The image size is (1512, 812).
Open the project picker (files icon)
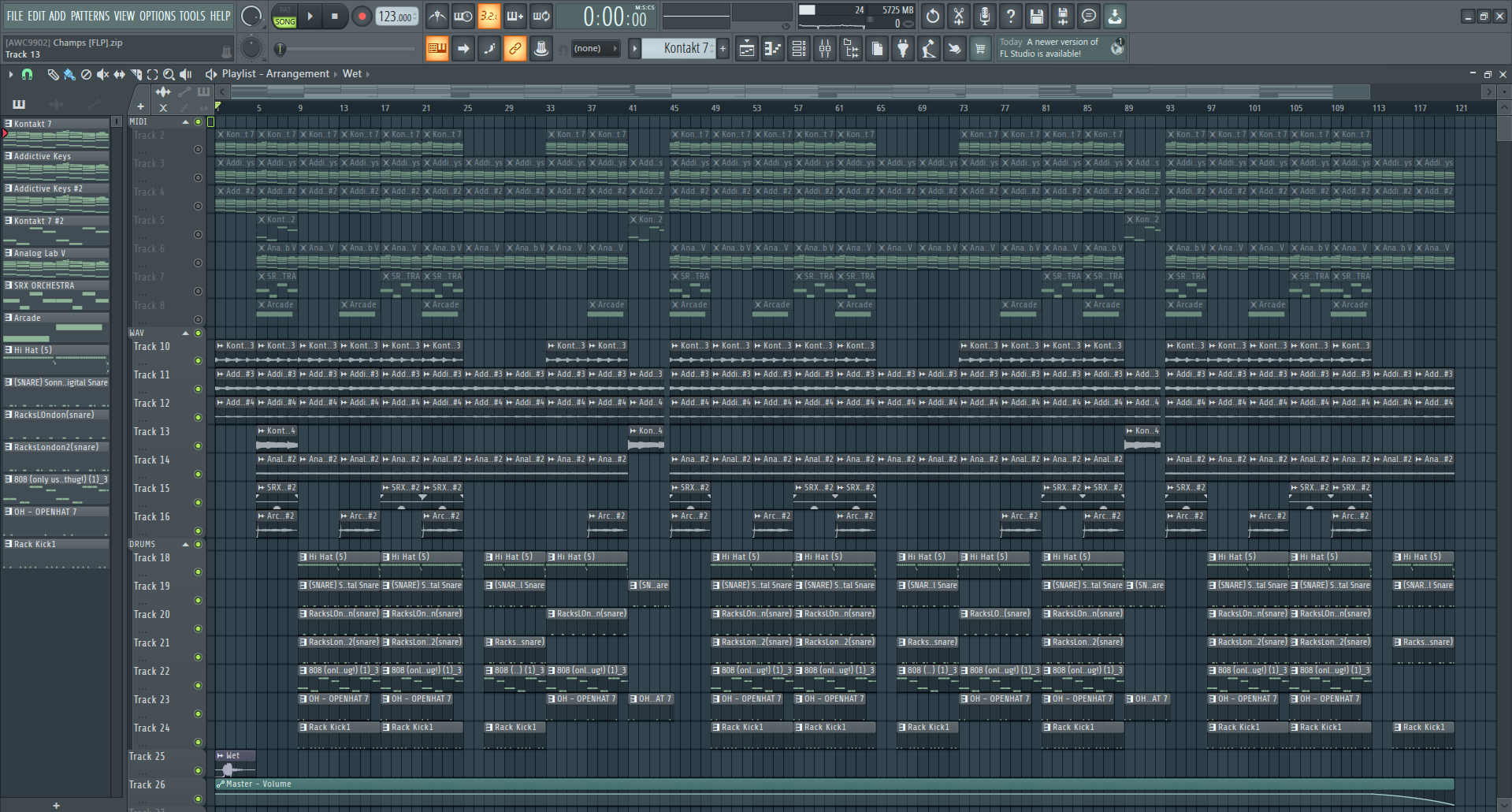pos(877,49)
